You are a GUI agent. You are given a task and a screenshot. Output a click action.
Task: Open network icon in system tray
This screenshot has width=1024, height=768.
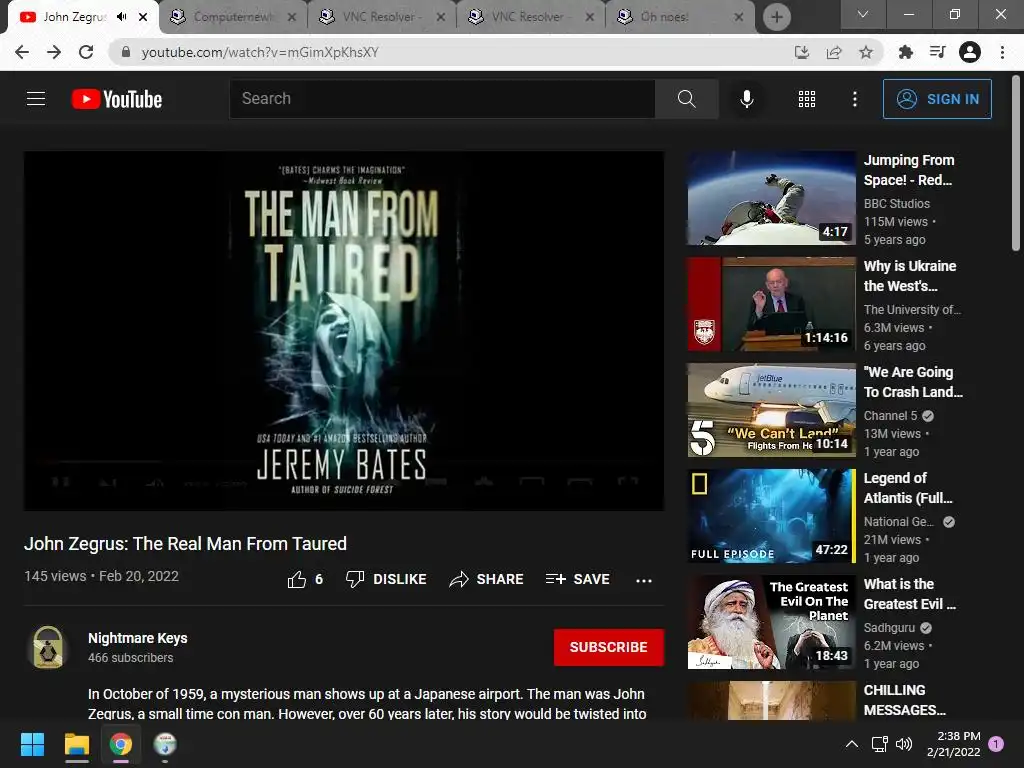[x=879, y=744]
